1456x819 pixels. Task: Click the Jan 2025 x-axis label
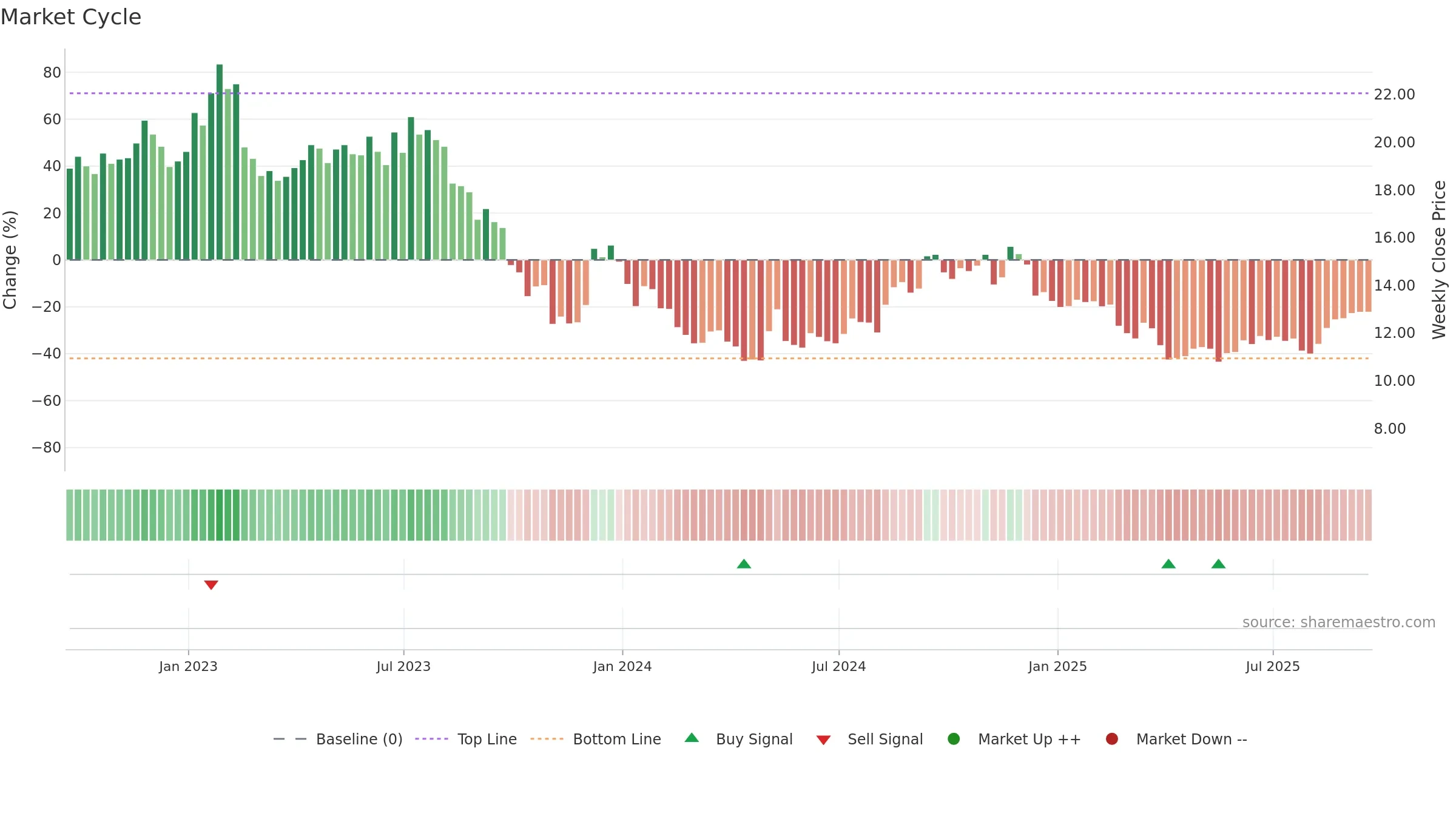click(x=1057, y=666)
